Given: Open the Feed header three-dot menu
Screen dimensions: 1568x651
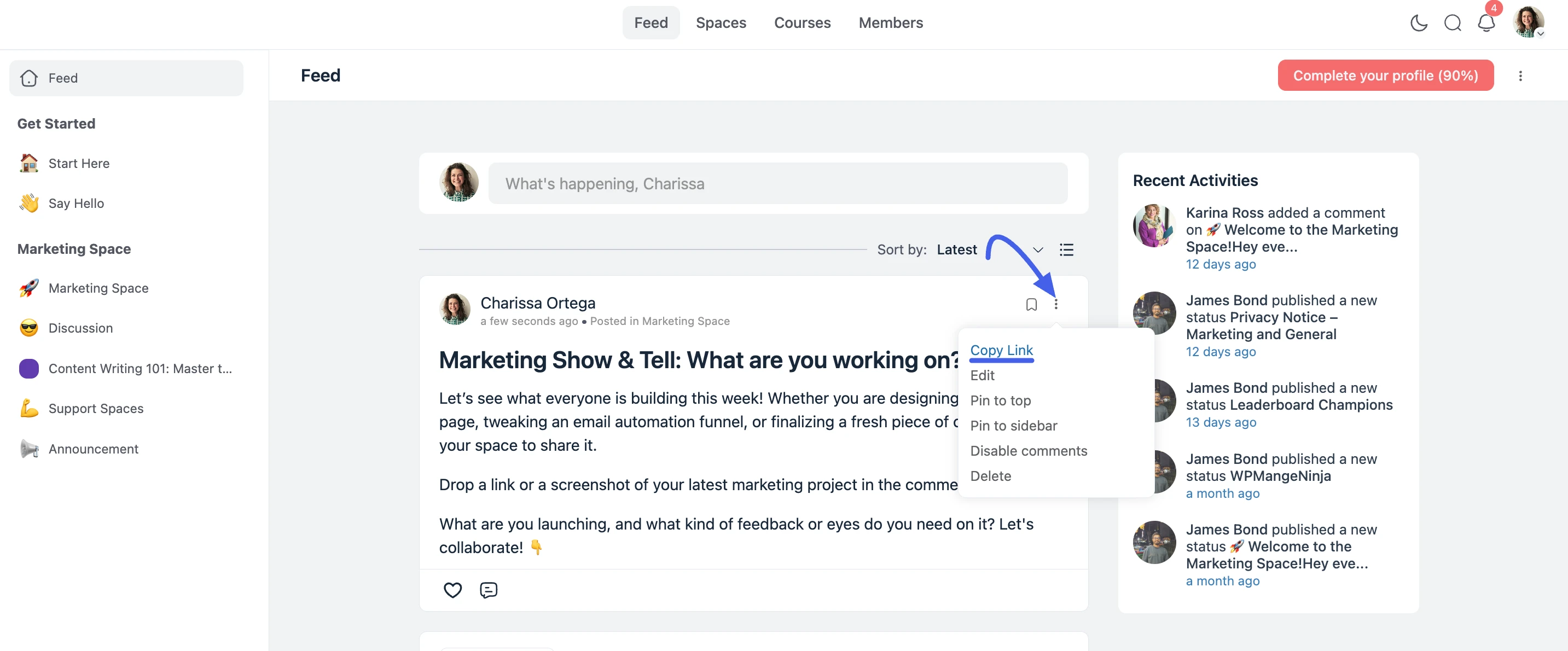Looking at the screenshot, I should pos(1520,75).
